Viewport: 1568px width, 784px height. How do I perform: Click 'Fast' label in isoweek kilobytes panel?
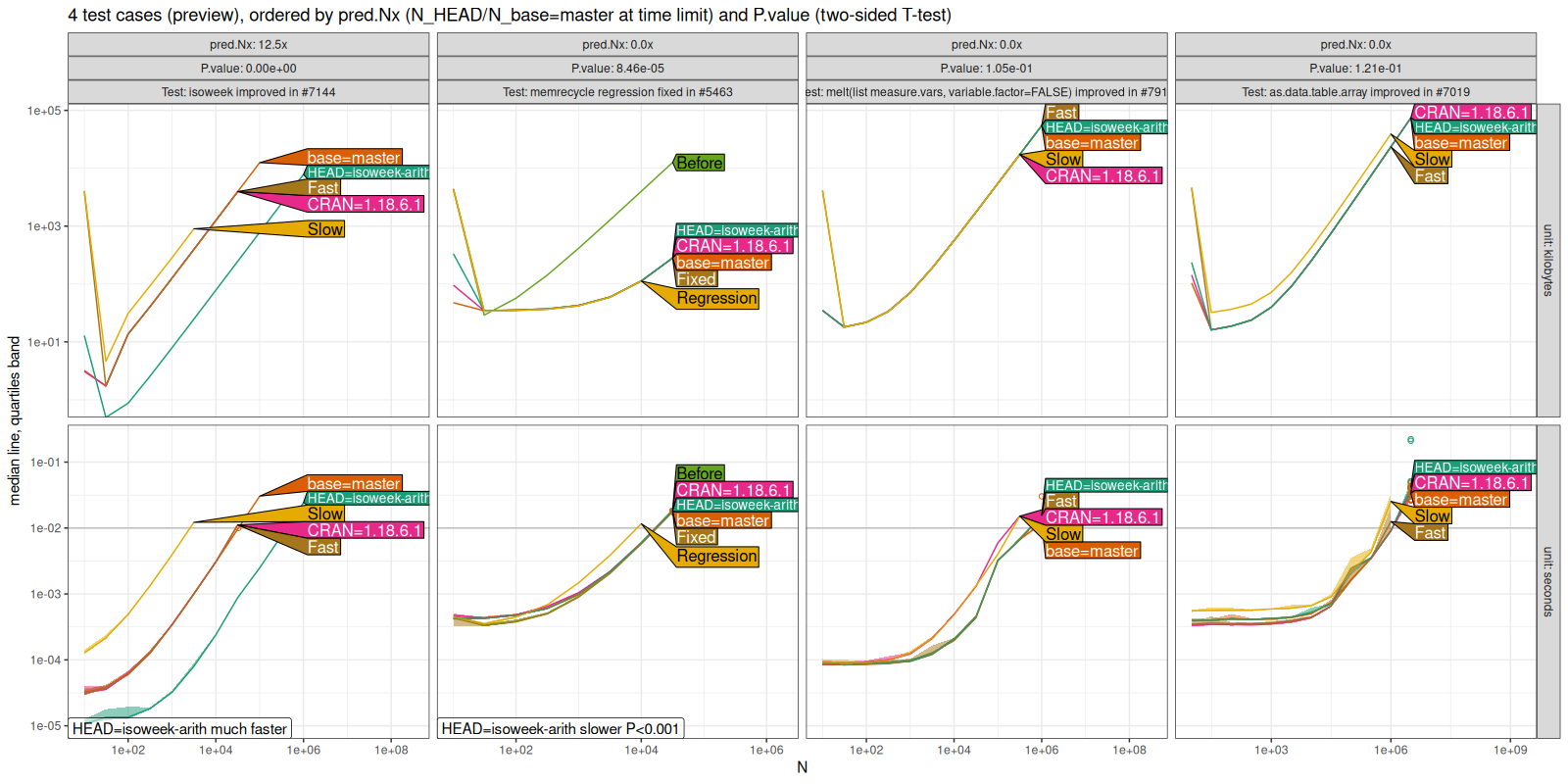pyautogui.click(x=322, y=188)
